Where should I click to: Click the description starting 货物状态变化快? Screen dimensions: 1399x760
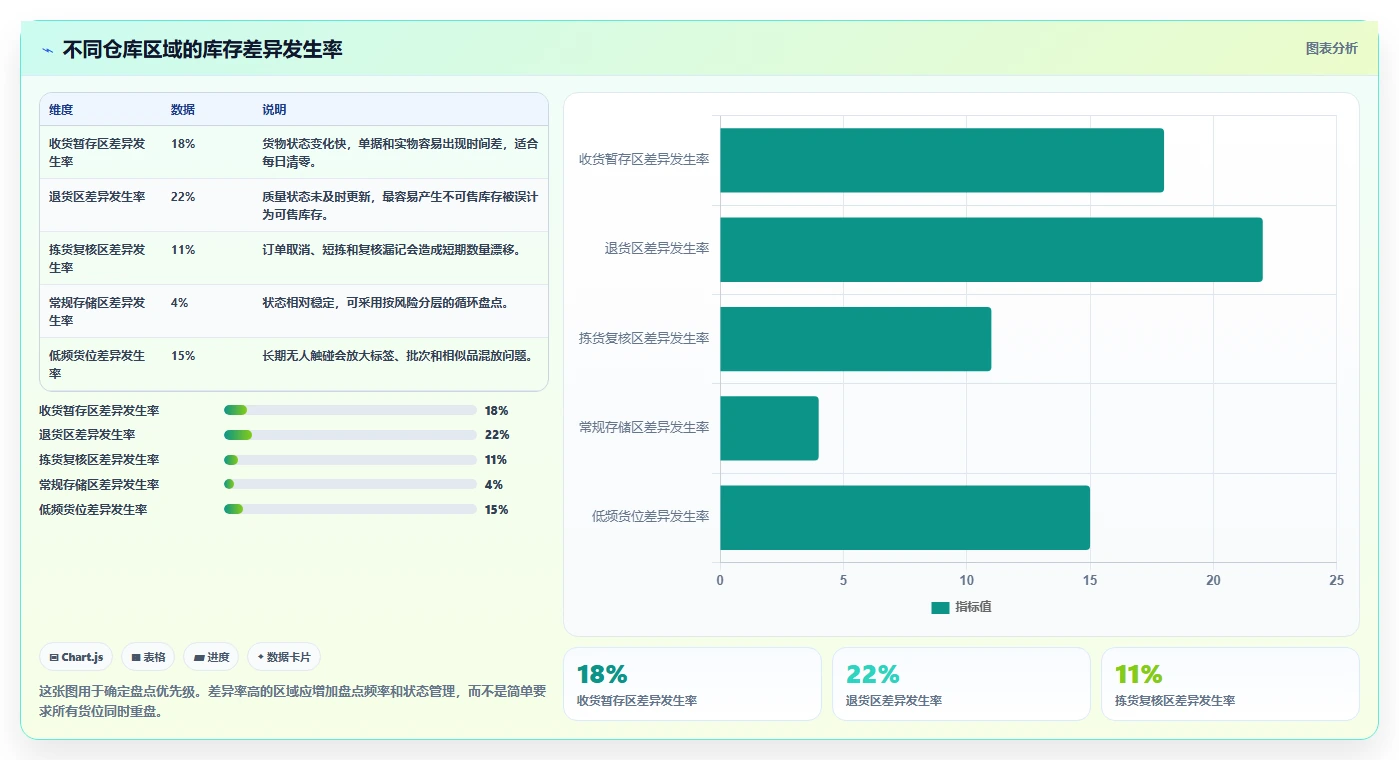pos(400,152)
